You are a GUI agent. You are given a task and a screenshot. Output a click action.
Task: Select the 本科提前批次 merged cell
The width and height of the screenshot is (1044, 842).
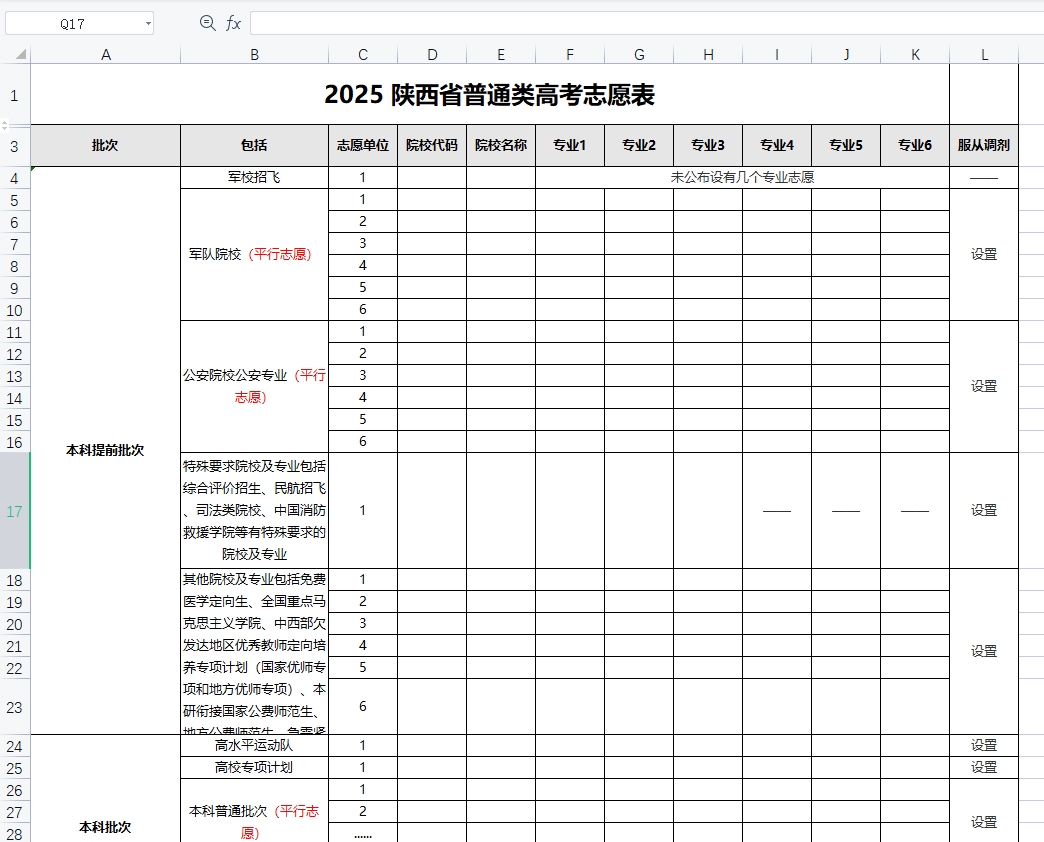pyautogui.click(x=105, y=450)
